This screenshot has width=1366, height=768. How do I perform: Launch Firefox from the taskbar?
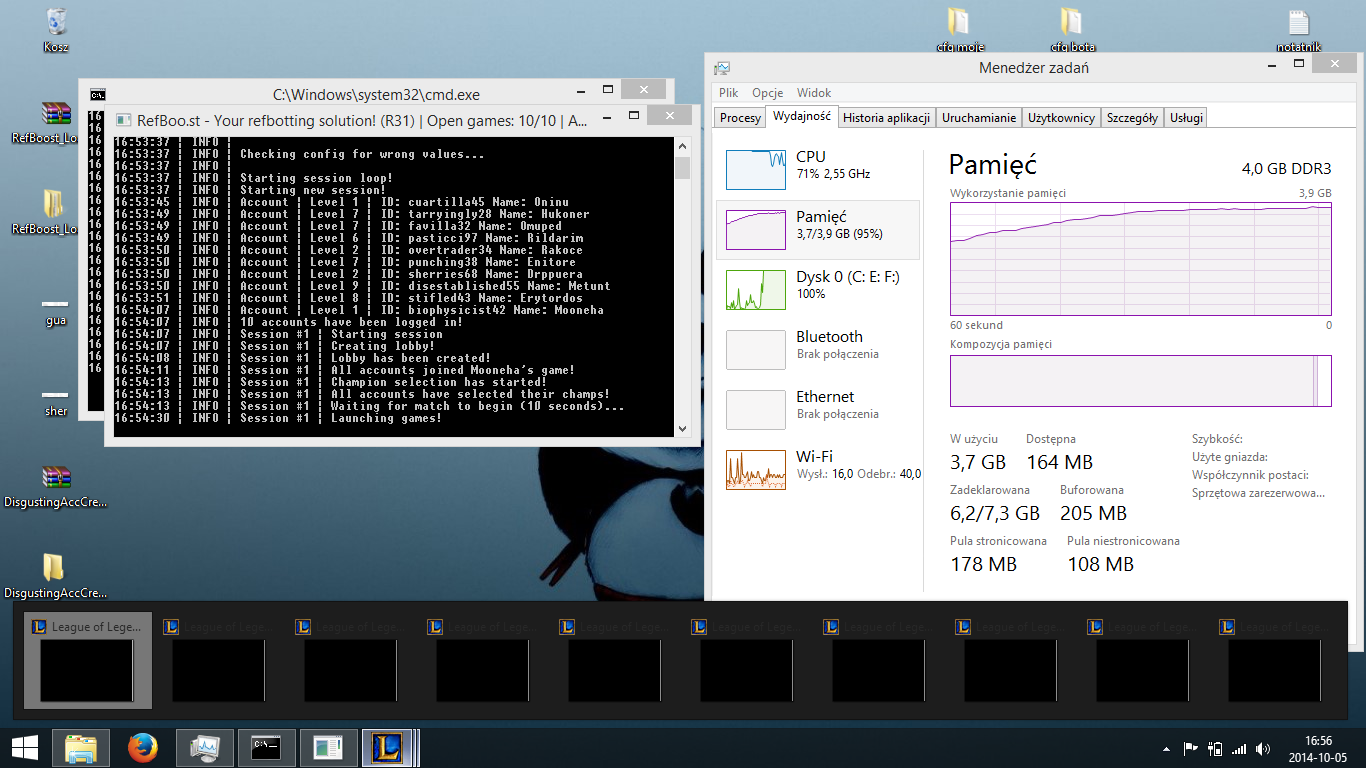point(143,747)
